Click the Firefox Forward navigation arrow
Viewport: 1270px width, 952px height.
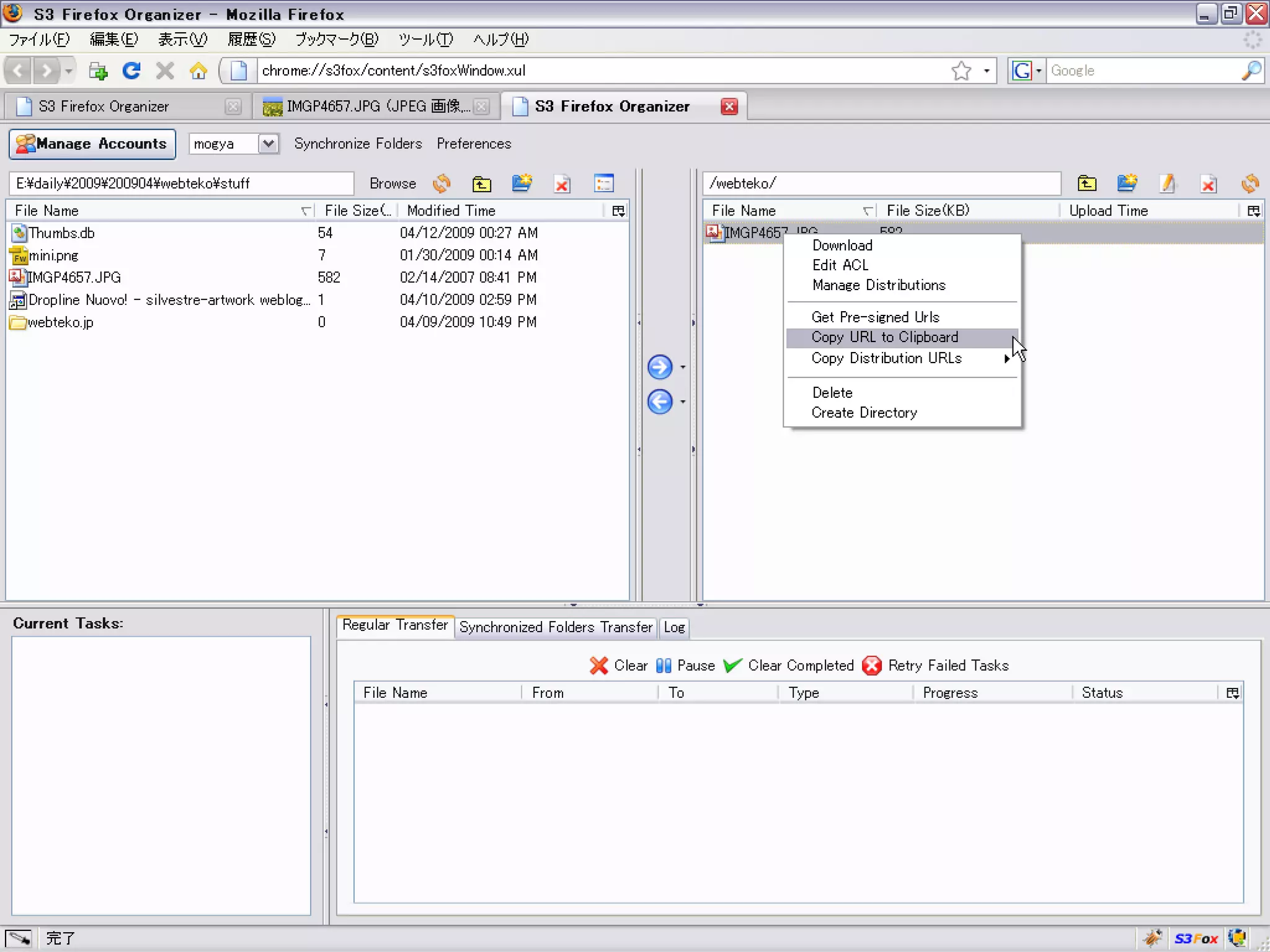click(47, 71)
